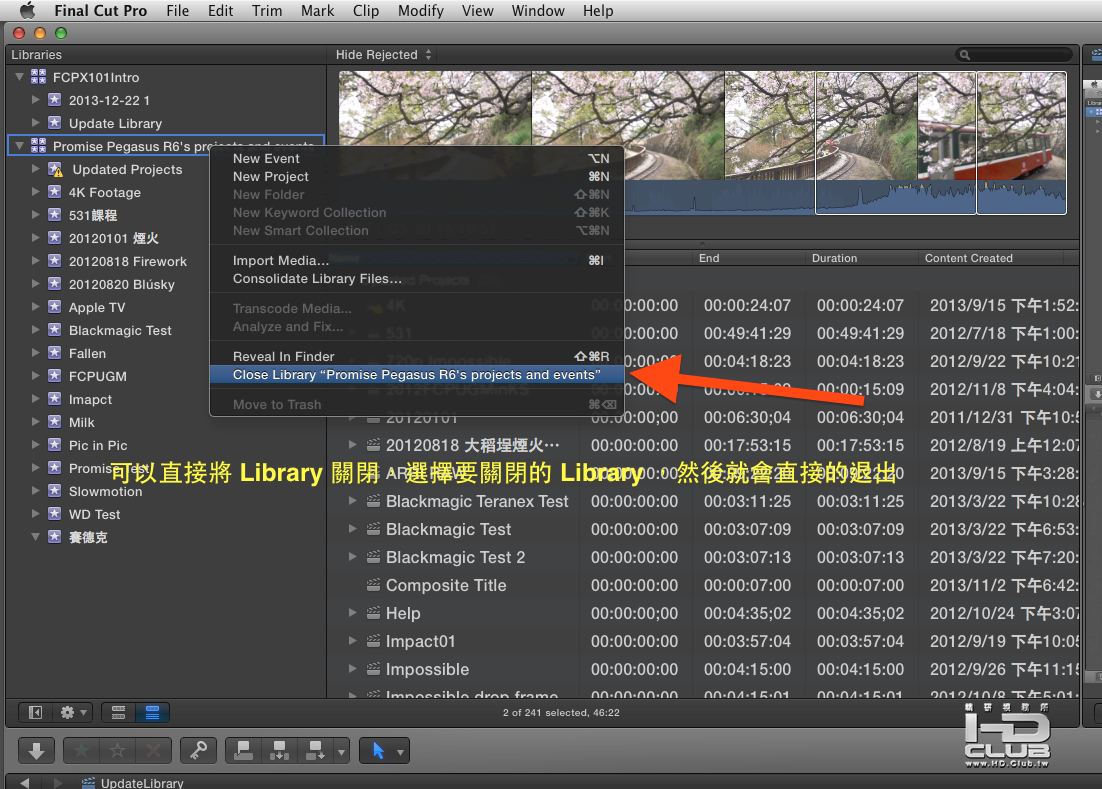Collapse the FCPX101Intro library

[x=20, y=77]
